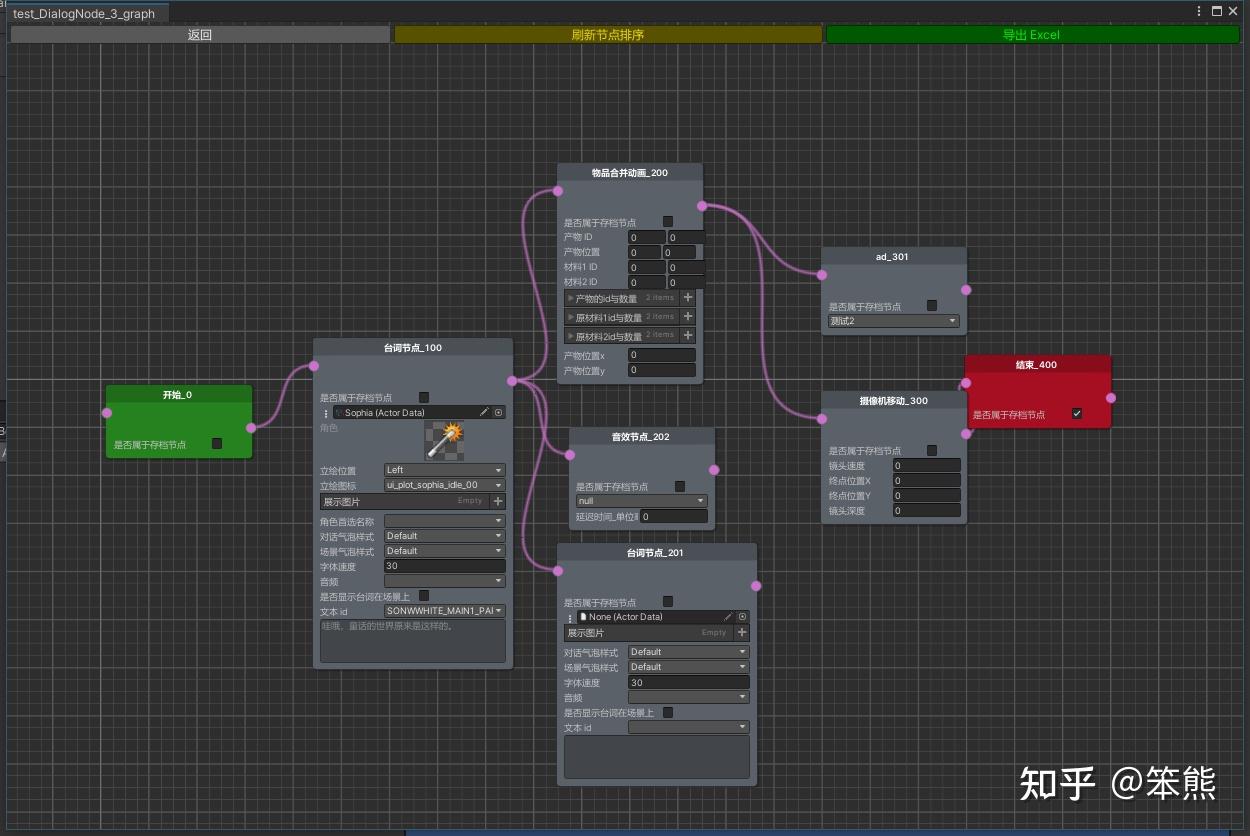The image size is (1250, 836).
Task: Click the 返回 button
Action: (198, 33)
